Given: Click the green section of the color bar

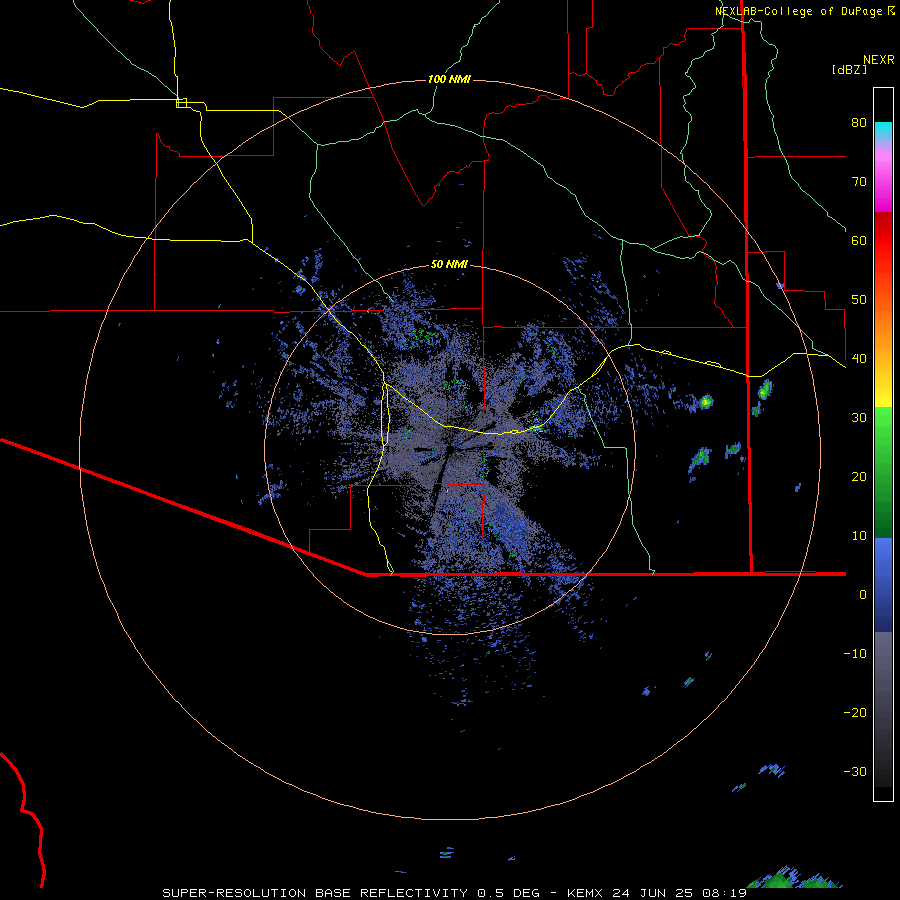Looking at the screenshot, I should tap(883, 472).
